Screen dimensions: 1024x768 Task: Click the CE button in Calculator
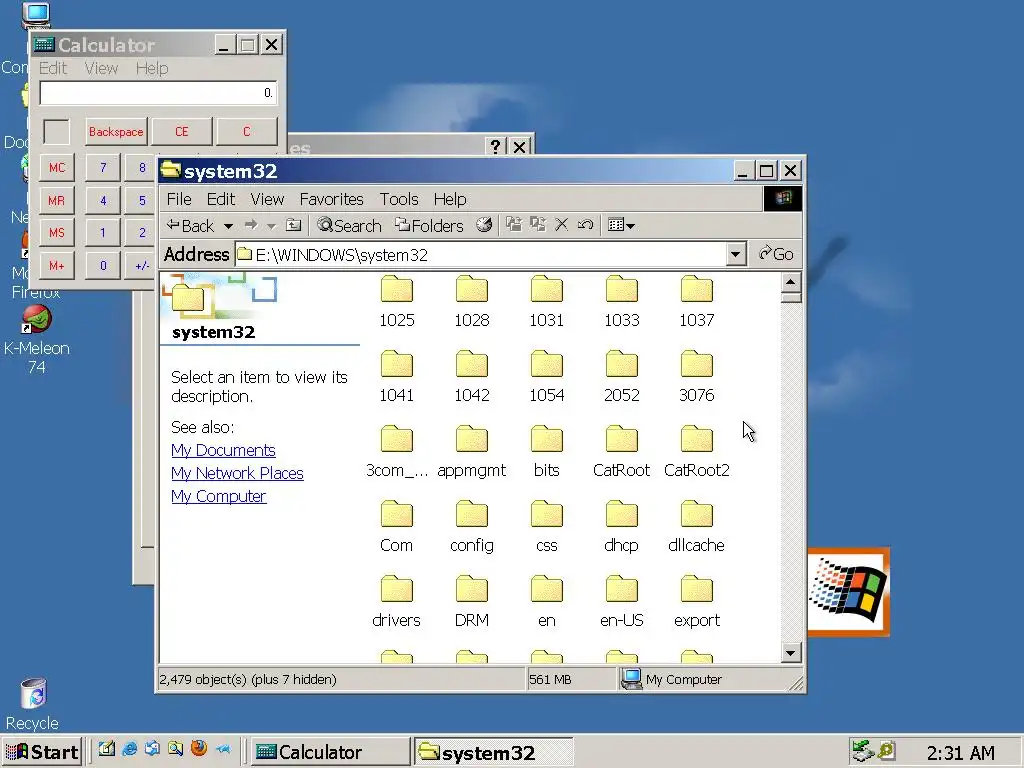[182, 132]
